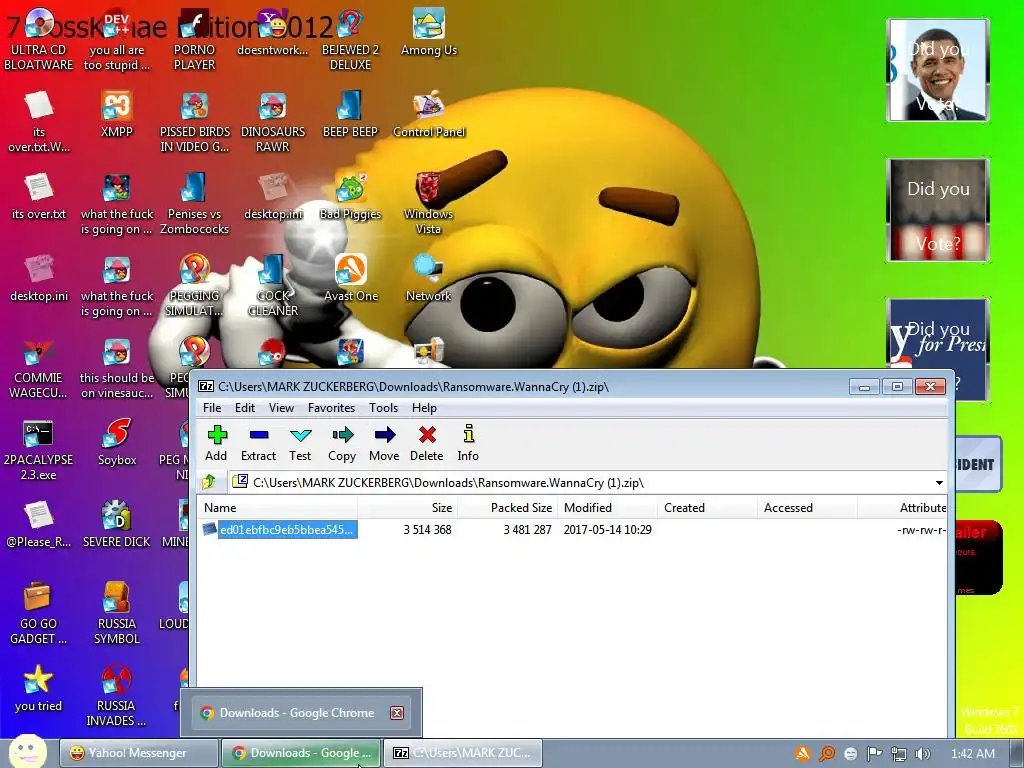The height and width of the screenshot is (768, 1024).
Task: Select the Downloads - Google Chrome preview thumbnail
Action: [x=301, y=712]
